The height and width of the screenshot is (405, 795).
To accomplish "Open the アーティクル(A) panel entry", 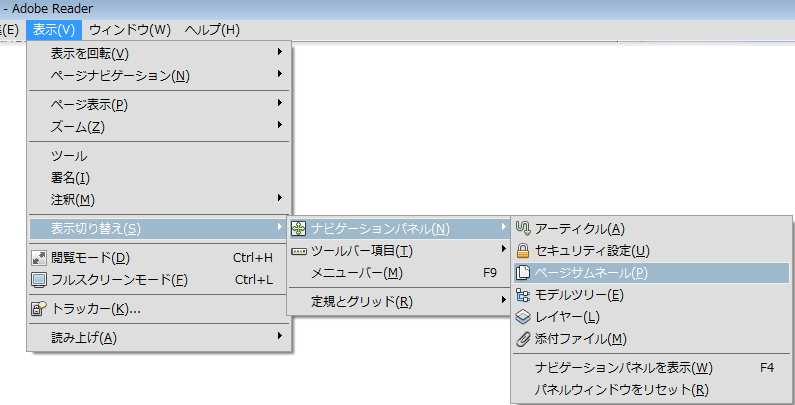I will pyautogui.click(x=652, y=229).
